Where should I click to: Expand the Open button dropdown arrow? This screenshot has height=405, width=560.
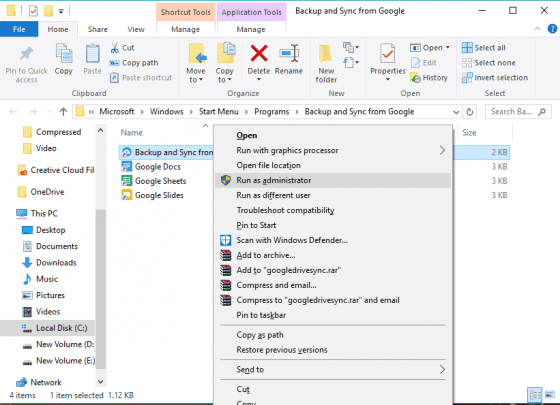448,48
